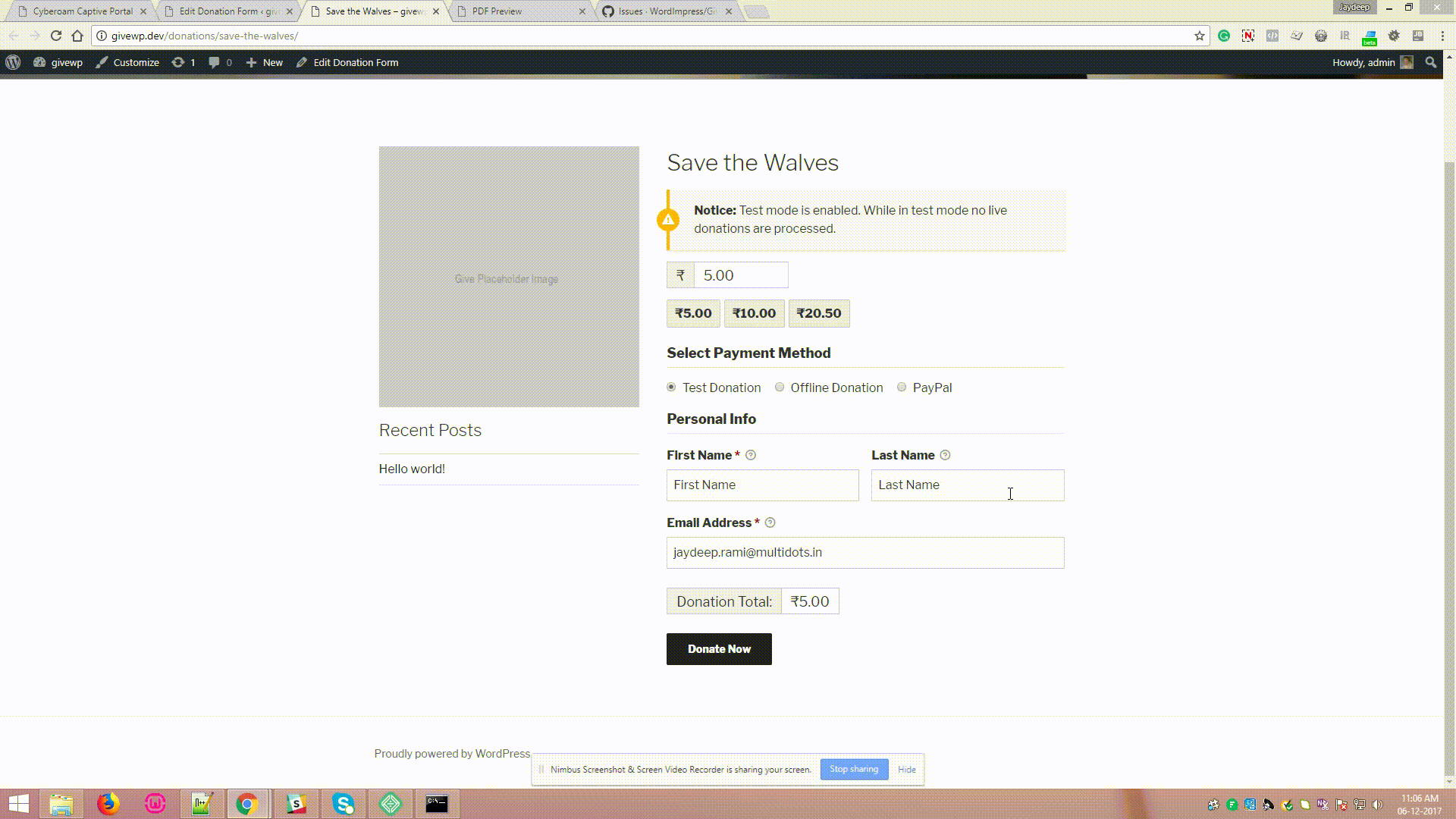This screenshot has width=1456, height=819.
Task: Open the updates icon showing 1
Action: [184, 63]
